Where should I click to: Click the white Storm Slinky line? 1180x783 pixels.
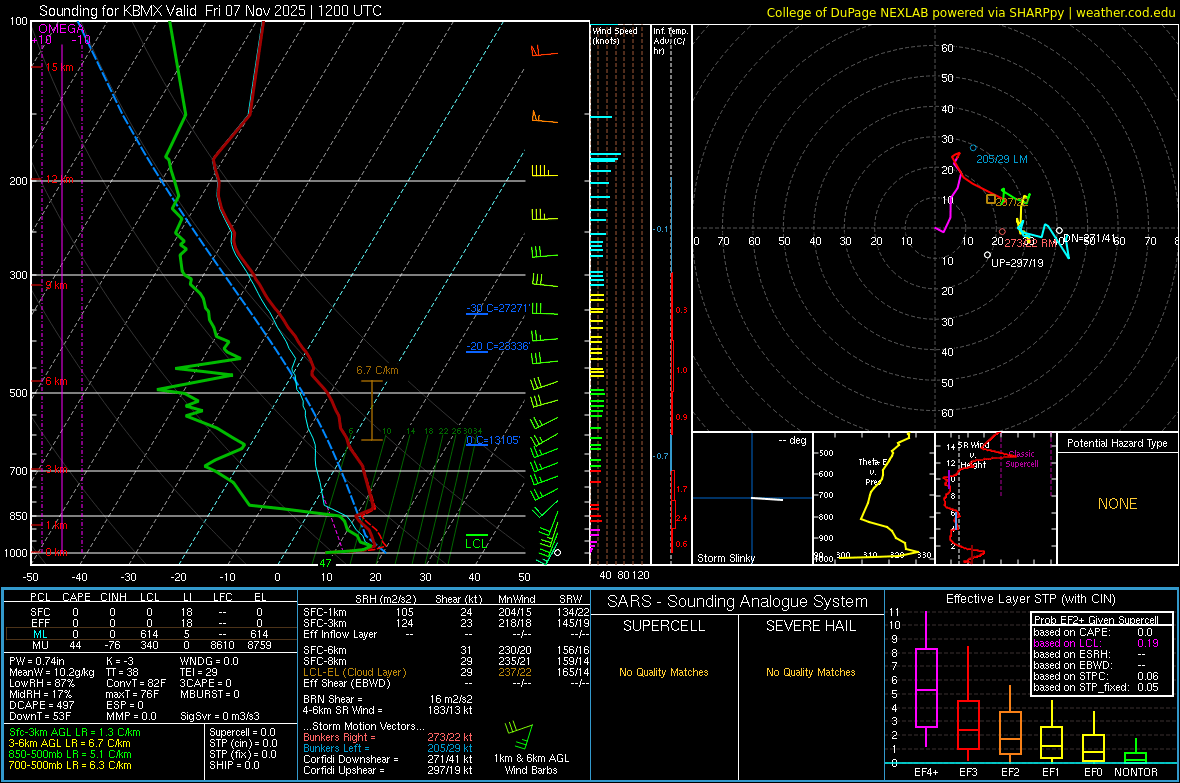coord(767,498)
